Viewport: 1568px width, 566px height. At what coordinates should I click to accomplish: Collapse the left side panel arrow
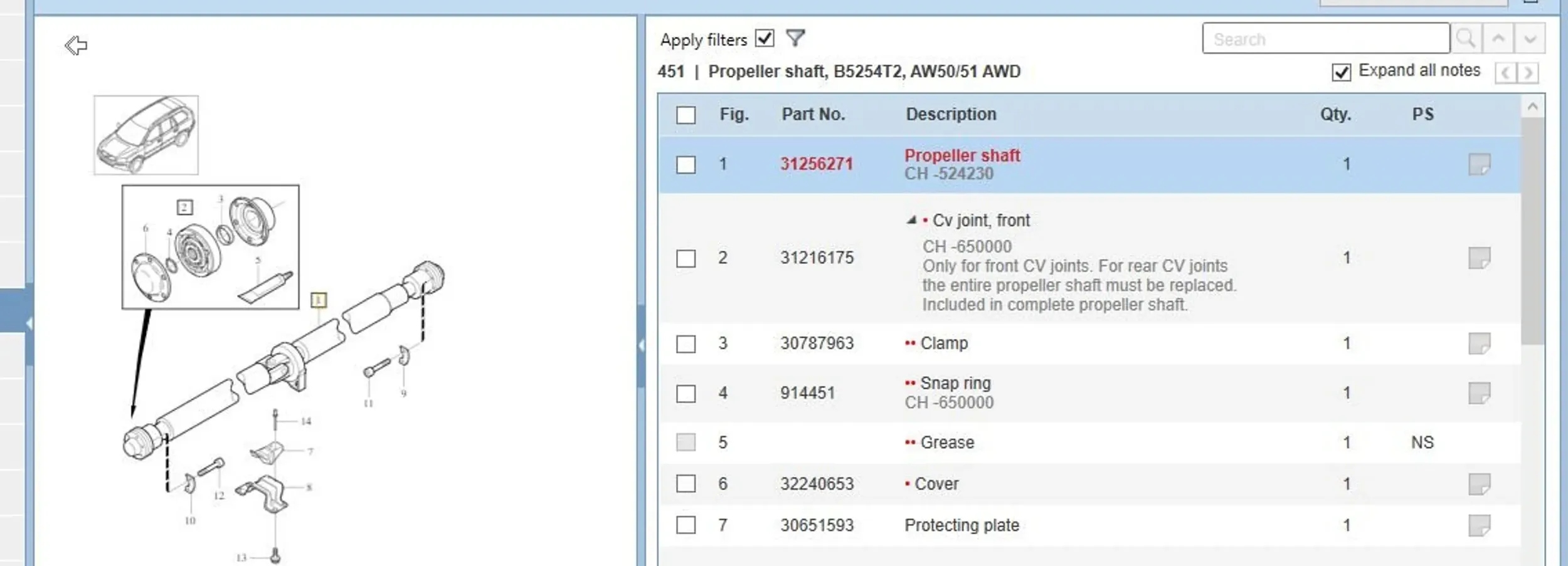click(29, 323)
